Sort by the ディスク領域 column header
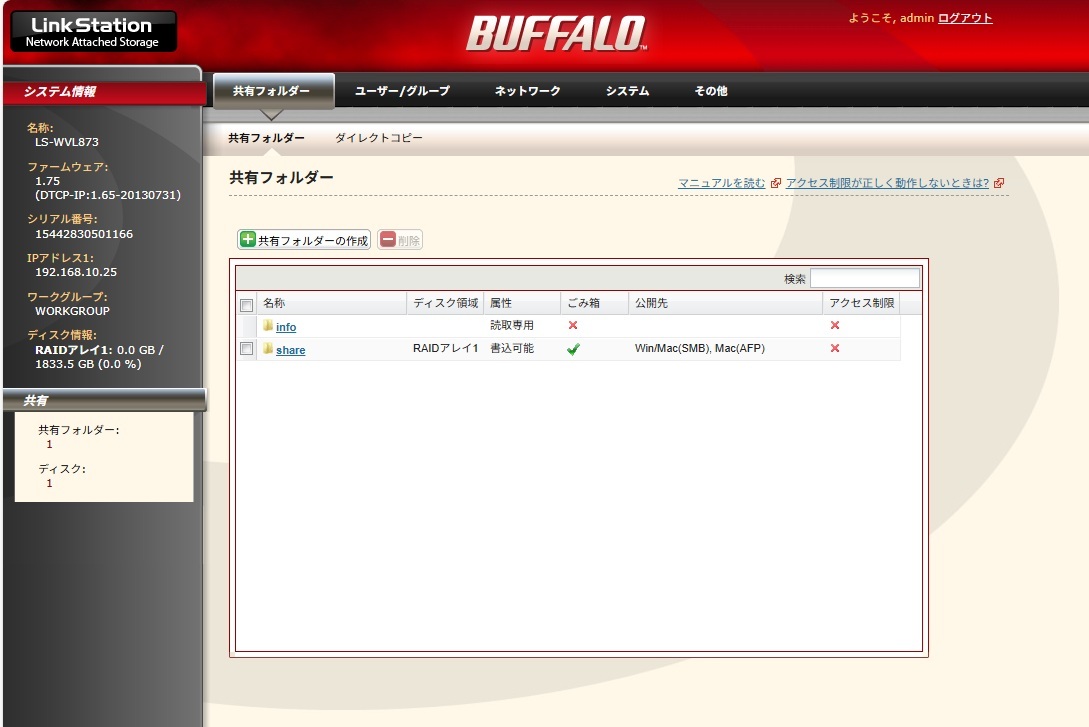The image size is (1089, 727). click(x=445, y=303)
